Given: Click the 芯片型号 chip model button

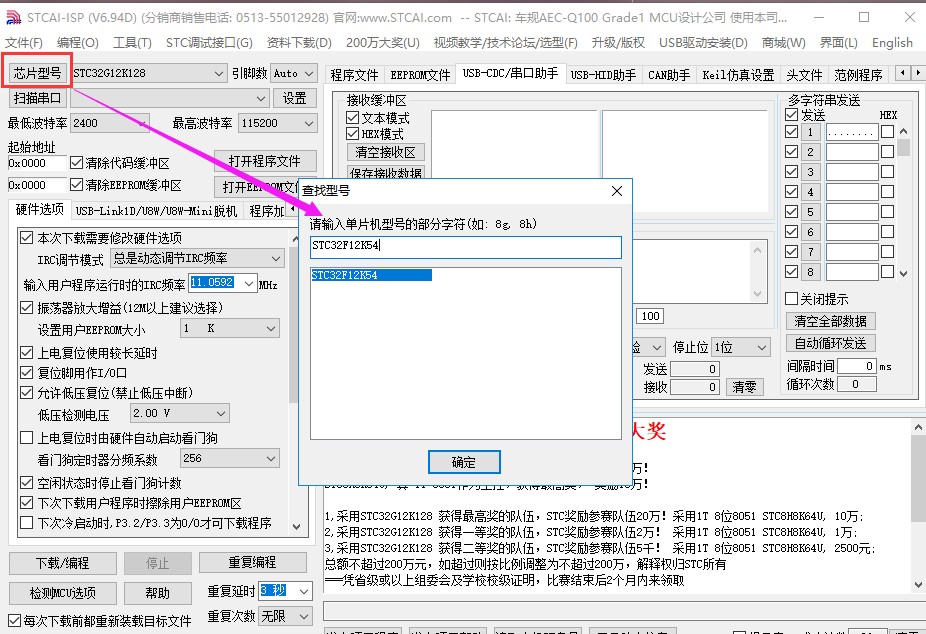Looking at the screenshot, I should [37, 73].
